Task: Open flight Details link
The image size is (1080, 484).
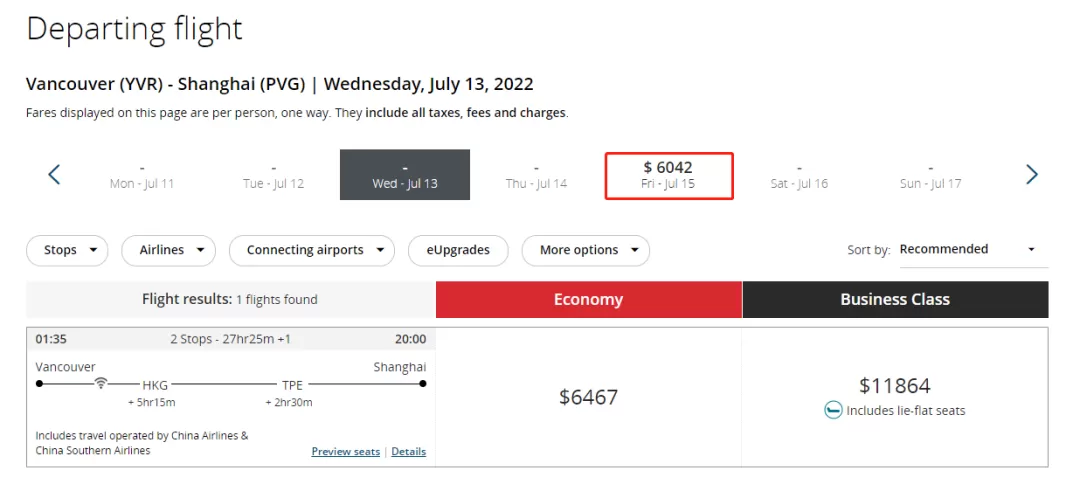Action: (x=408, y=452)
